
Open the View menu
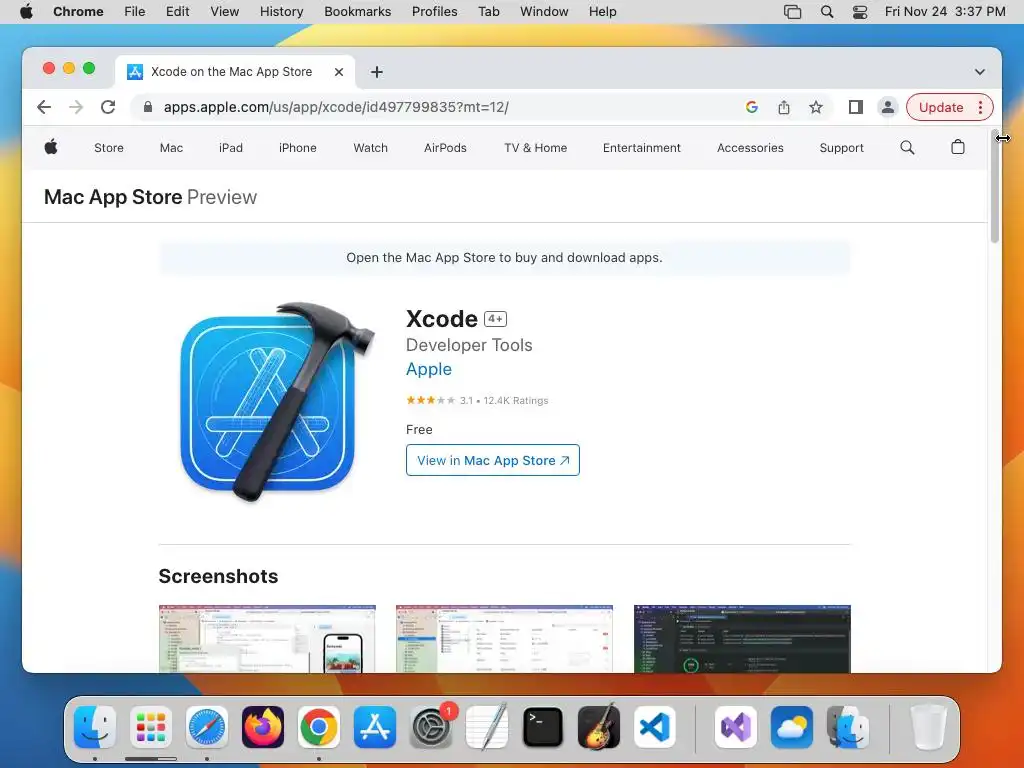224,11
